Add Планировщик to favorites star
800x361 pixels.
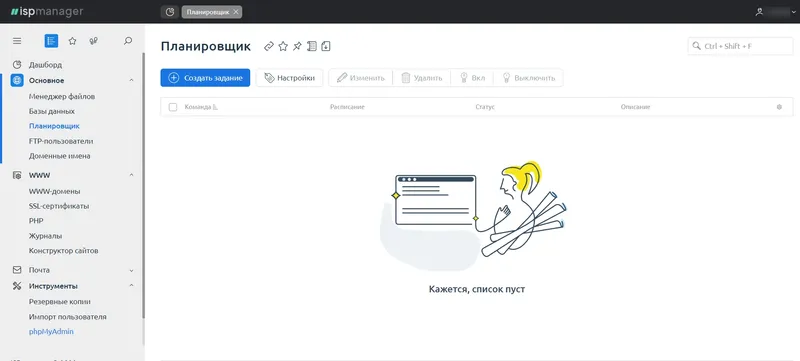(283, 46)
